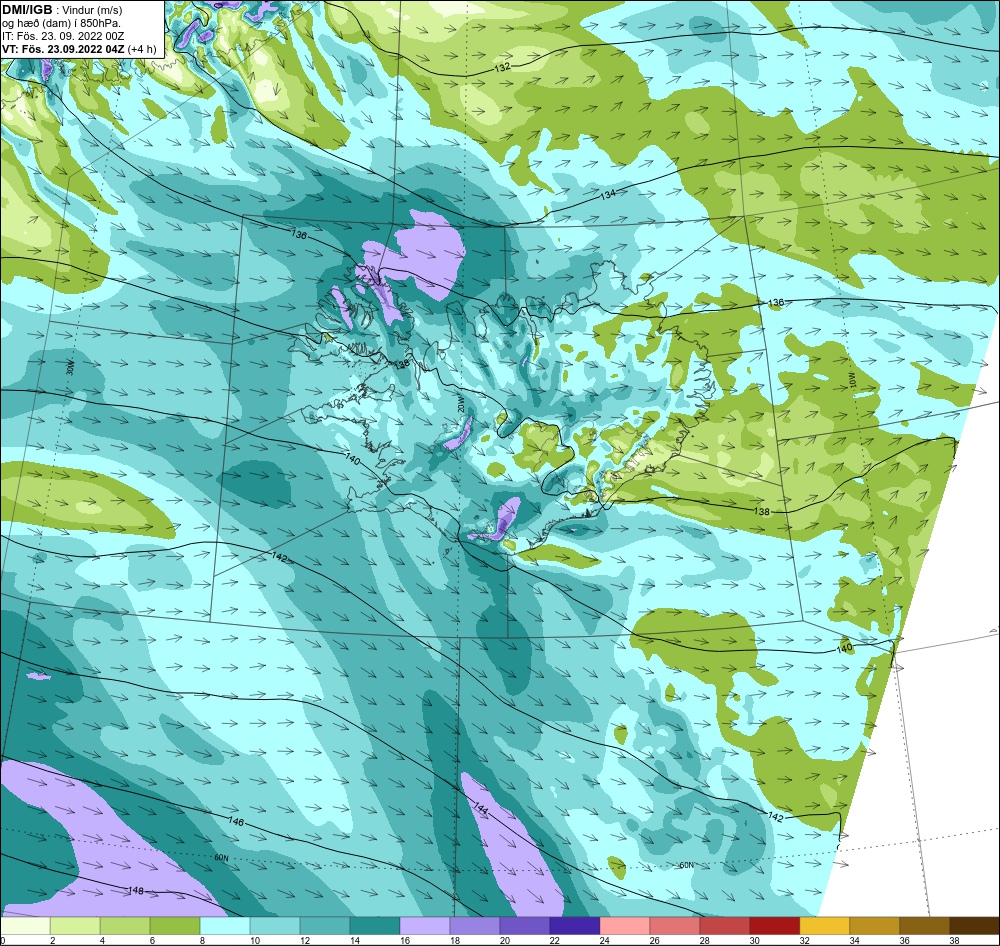
Task: Click the medium teal swatch between 12 and 14
Action: 325,926
